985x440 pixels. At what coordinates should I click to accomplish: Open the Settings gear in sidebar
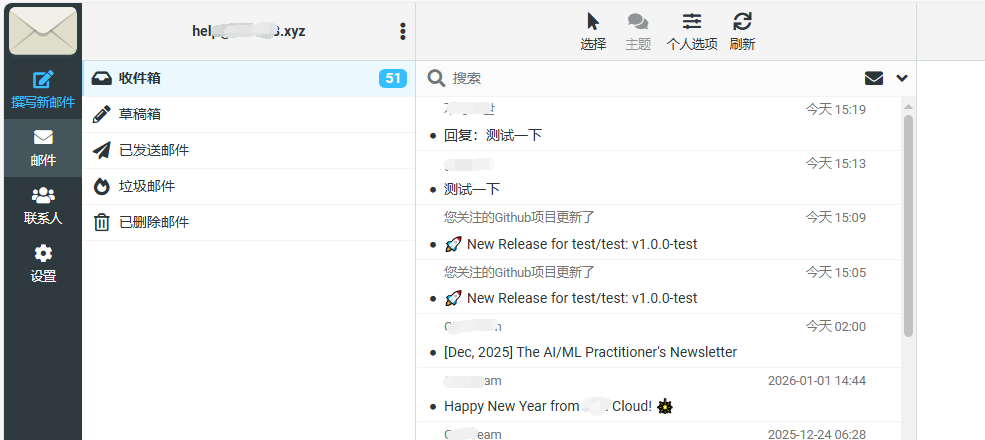point(42,262)
